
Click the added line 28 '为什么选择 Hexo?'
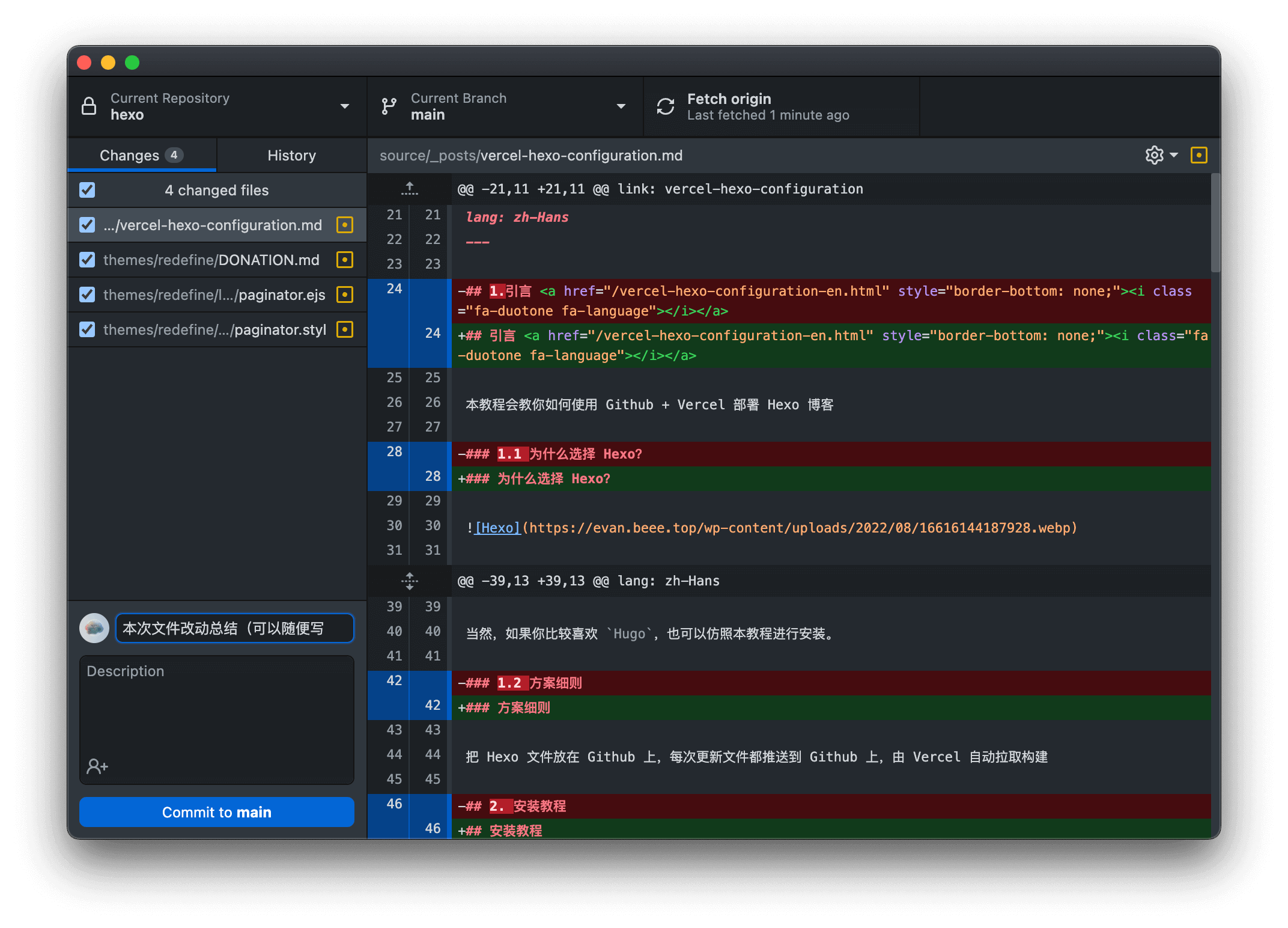click(831, 478)
